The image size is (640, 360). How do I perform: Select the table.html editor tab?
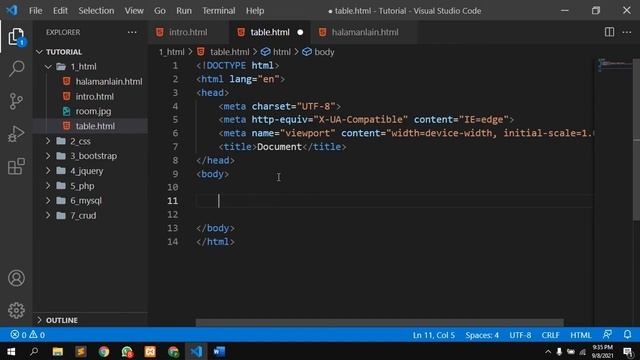point(270,32)
